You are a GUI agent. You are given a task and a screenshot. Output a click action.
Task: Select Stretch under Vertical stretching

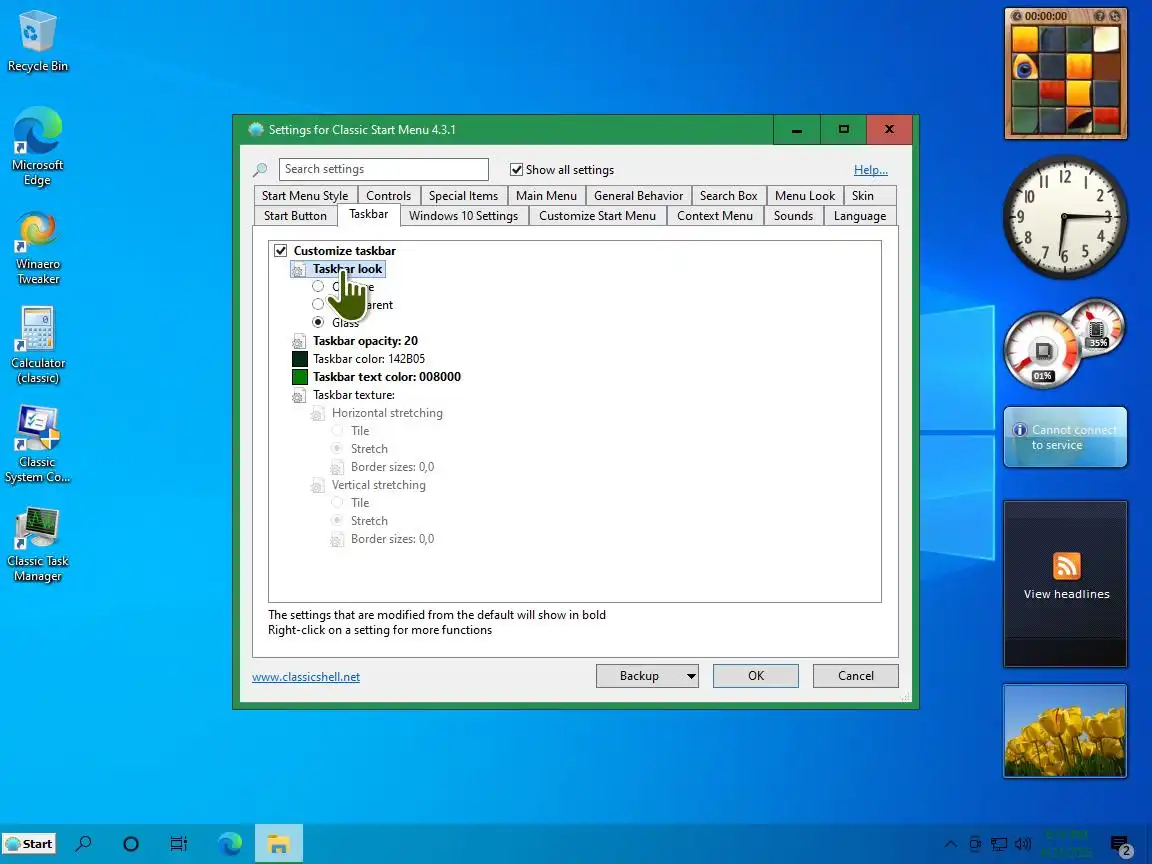336,520
